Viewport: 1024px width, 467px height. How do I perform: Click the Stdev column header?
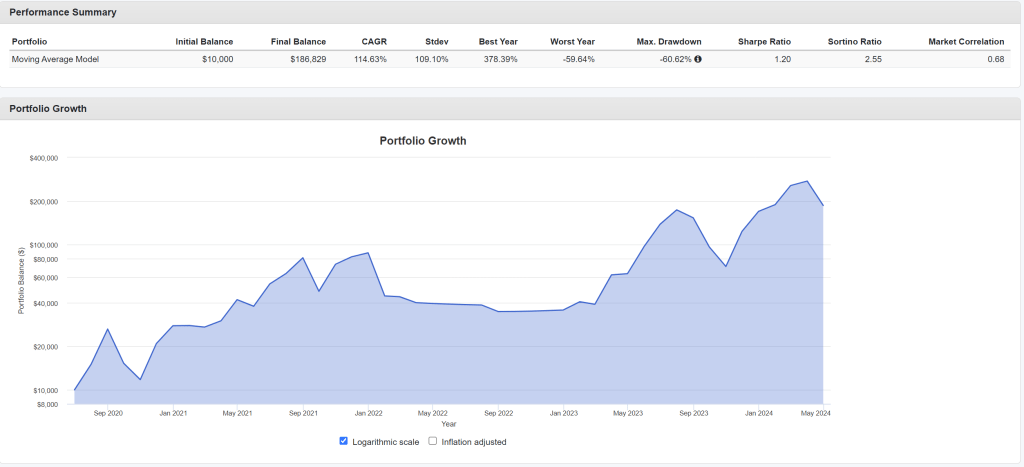437,42
